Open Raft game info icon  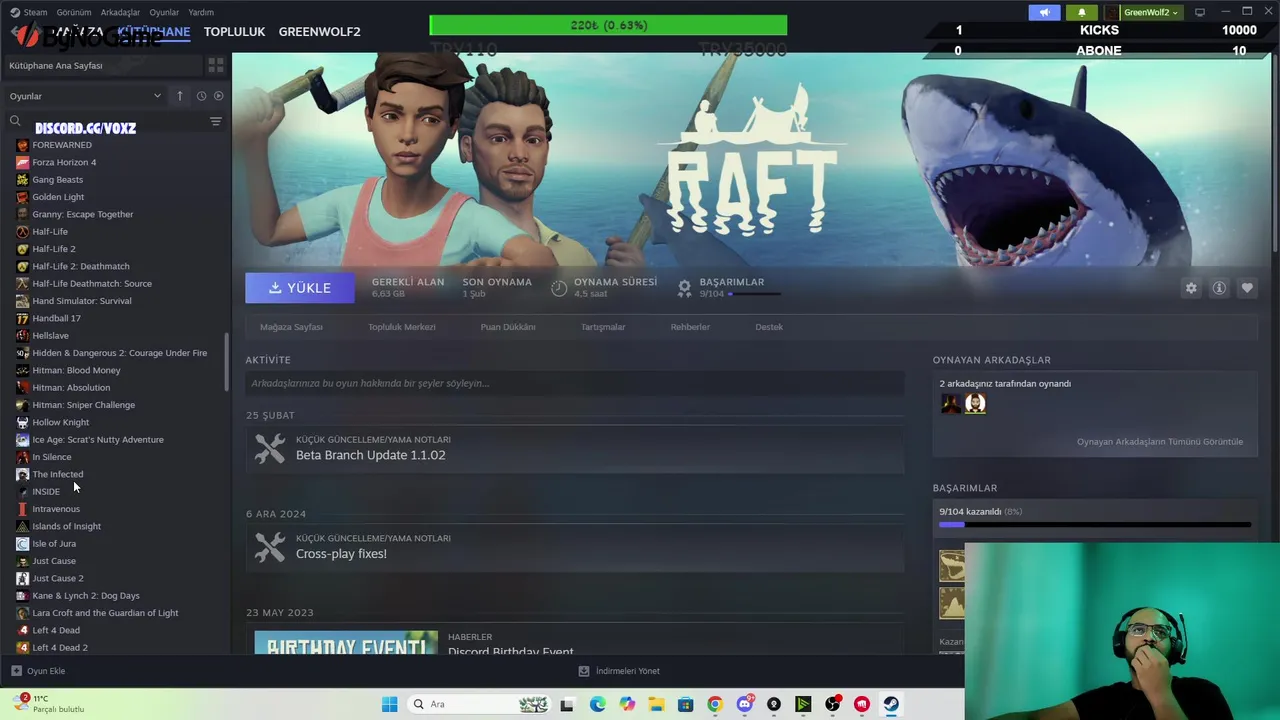[1219, 288]
